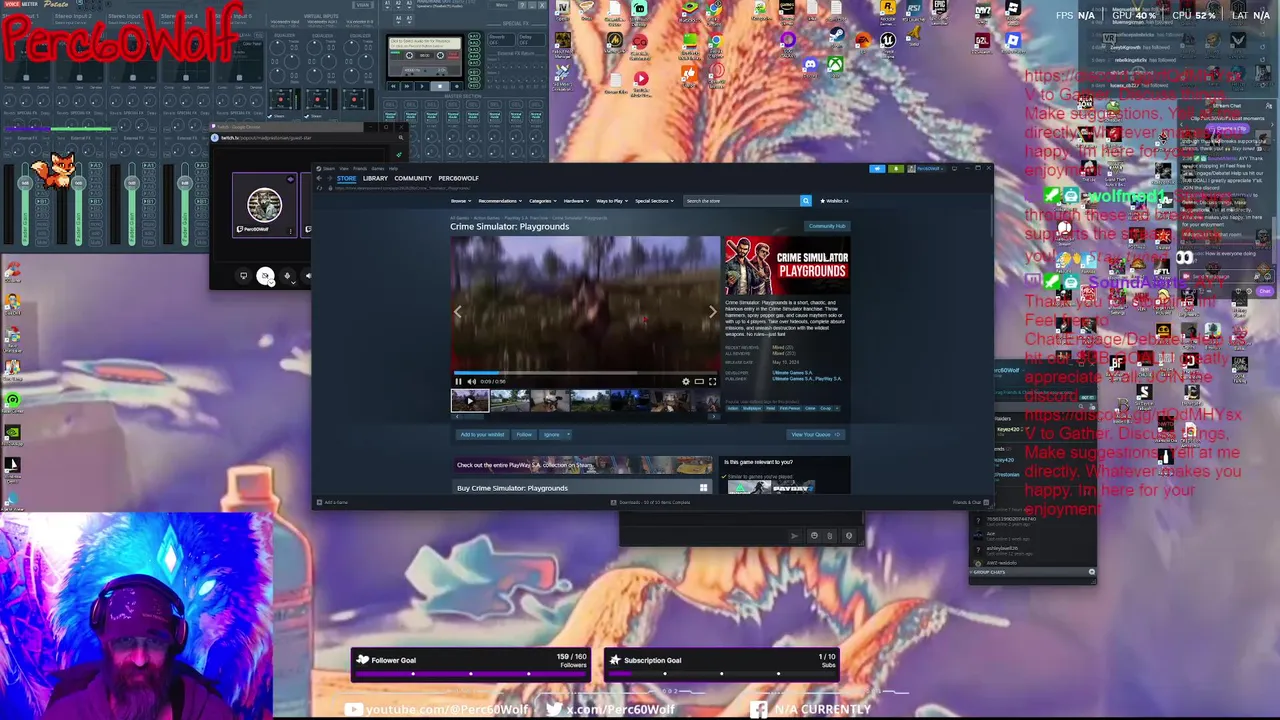Open Steam's blue announcements megaphone button

[x=877, y=168]
